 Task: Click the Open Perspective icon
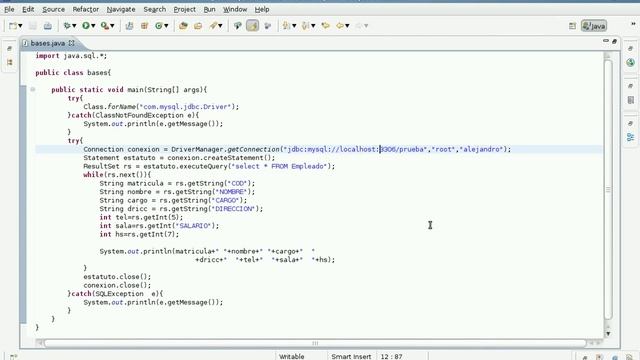pyautogui.click(x=572, y=26)
